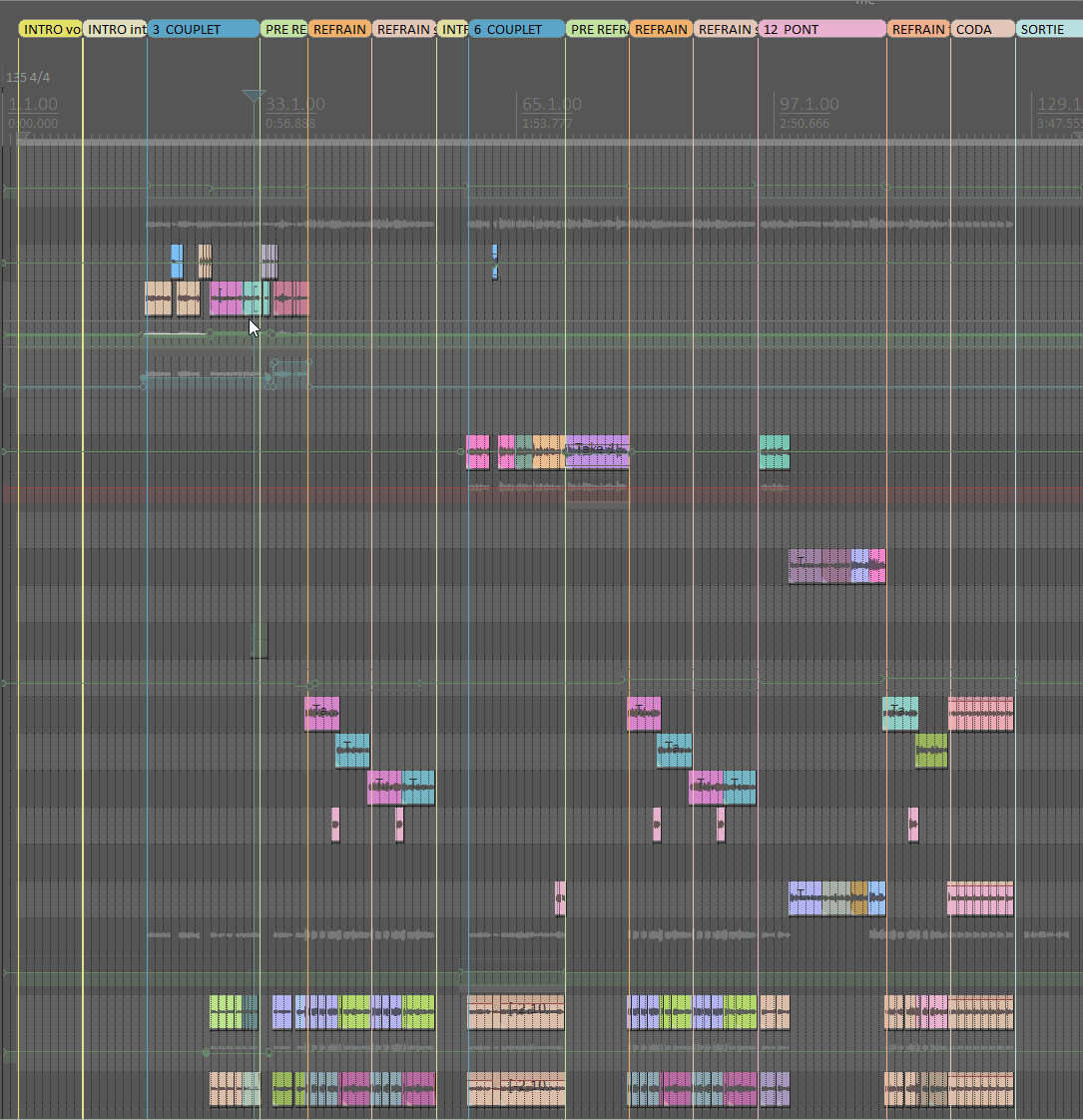
Task: Click the 3 COUPLET section marker
Action: coord(204,29)
